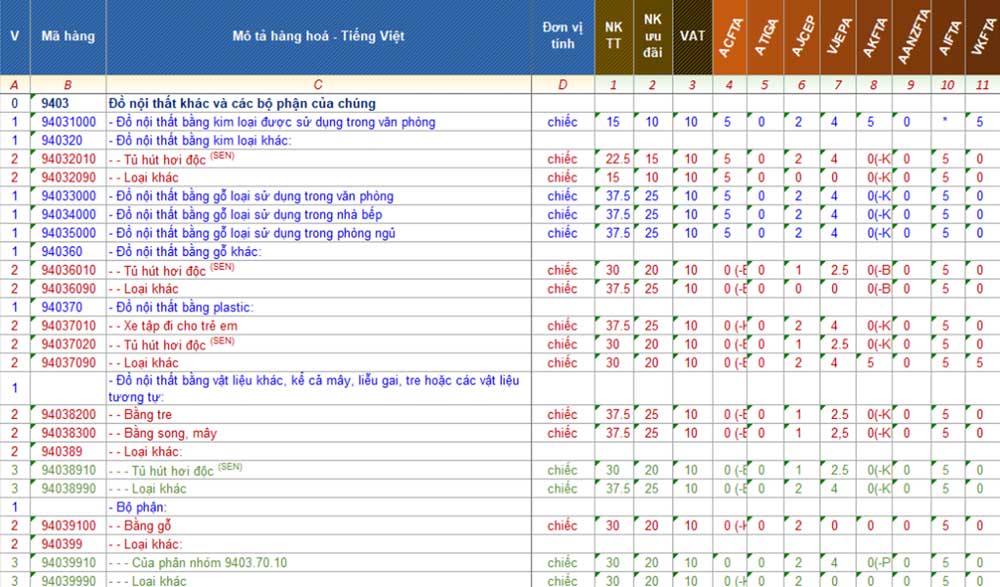Select the VAT column header

[x=692, y=37]
